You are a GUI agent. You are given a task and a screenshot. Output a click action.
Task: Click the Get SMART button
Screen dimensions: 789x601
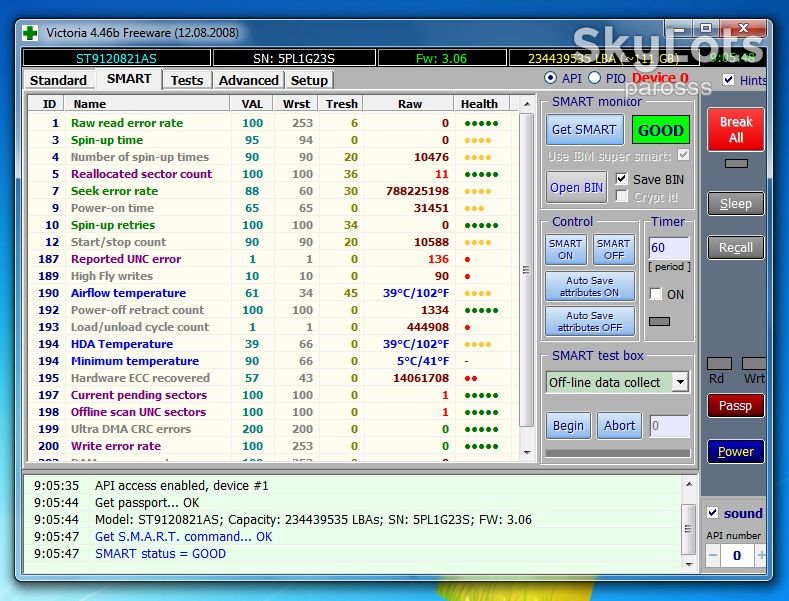[x=584, y=130]
